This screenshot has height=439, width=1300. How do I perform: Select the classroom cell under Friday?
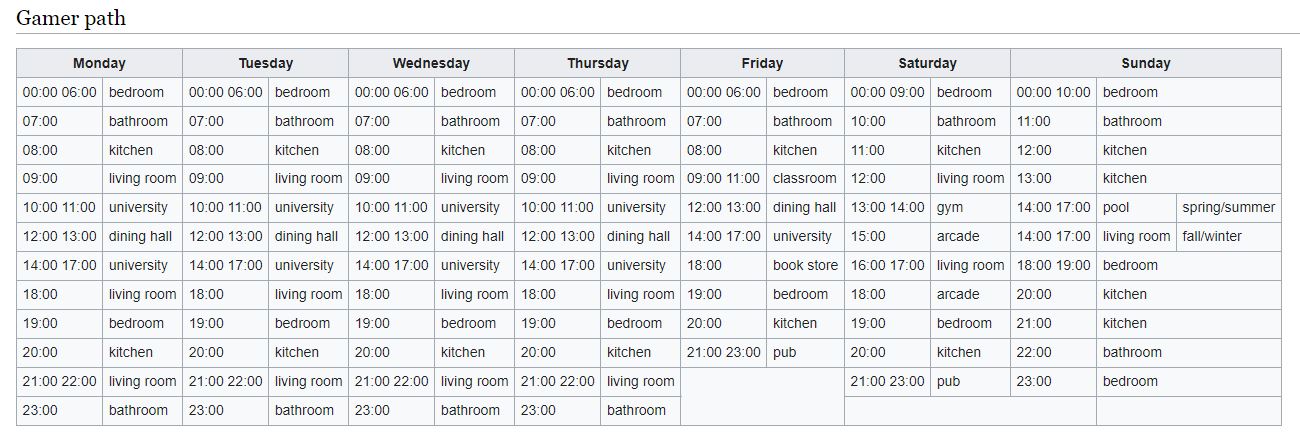(x=805, y=179)
